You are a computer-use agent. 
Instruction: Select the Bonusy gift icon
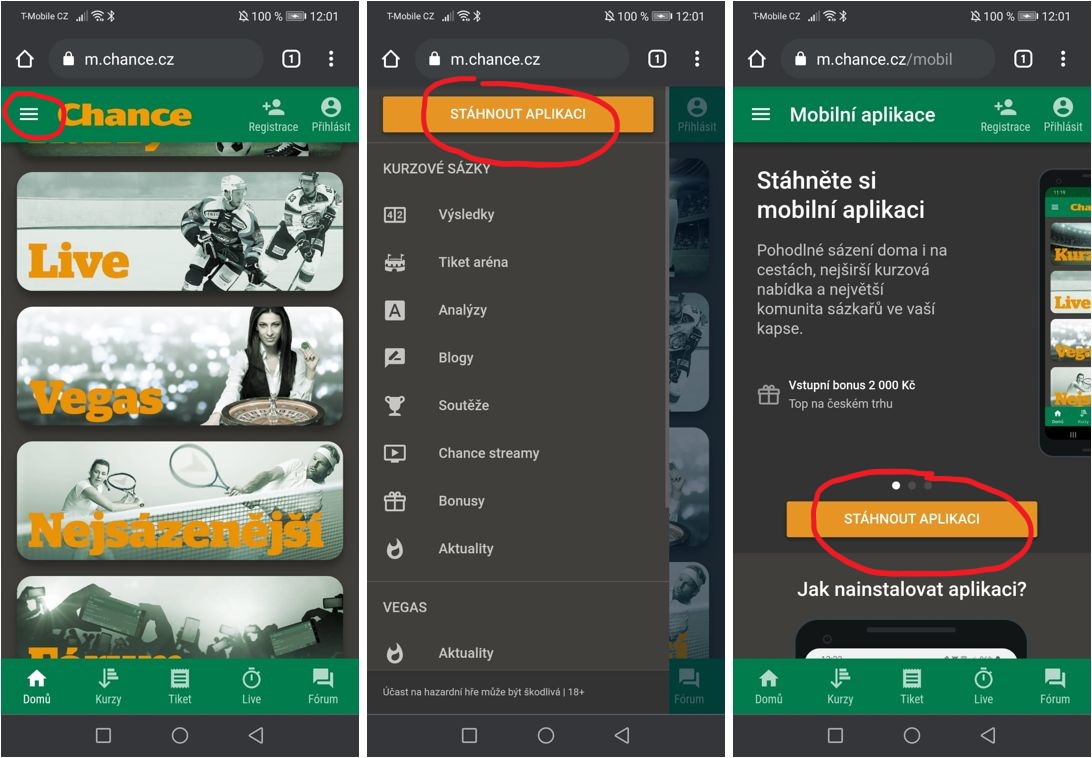coord(395,501)
